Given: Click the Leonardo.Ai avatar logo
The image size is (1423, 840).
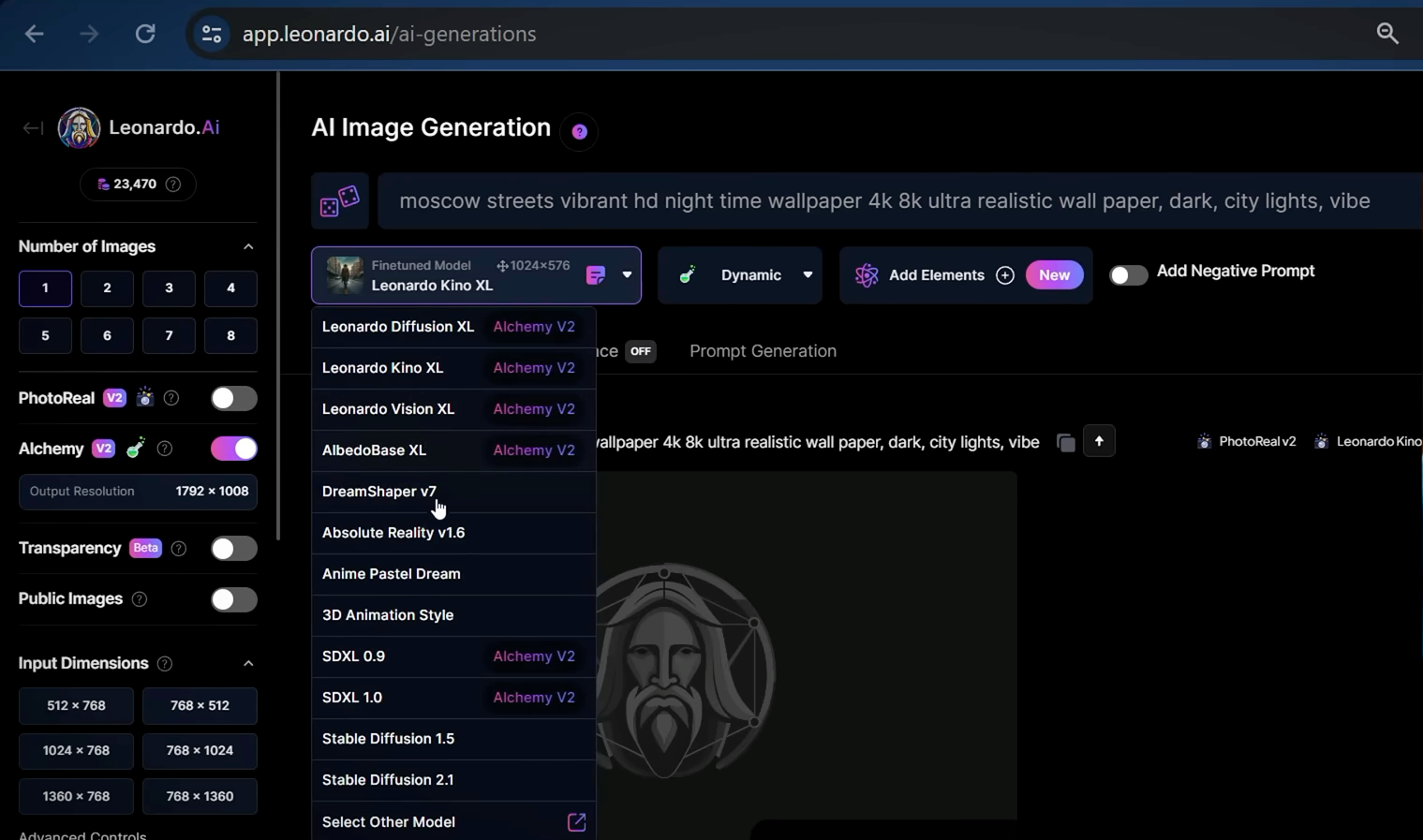Looking at the screenshot, I should [x=79, y=127].
